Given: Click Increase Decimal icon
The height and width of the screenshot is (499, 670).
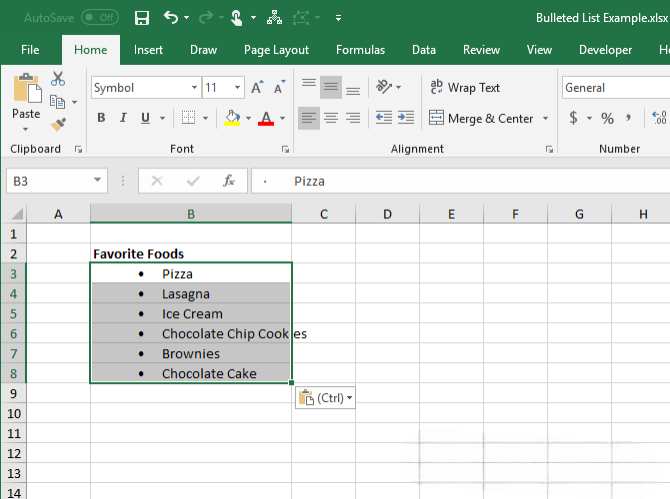Looking at the screenshot, I should (x=659, y=117).
